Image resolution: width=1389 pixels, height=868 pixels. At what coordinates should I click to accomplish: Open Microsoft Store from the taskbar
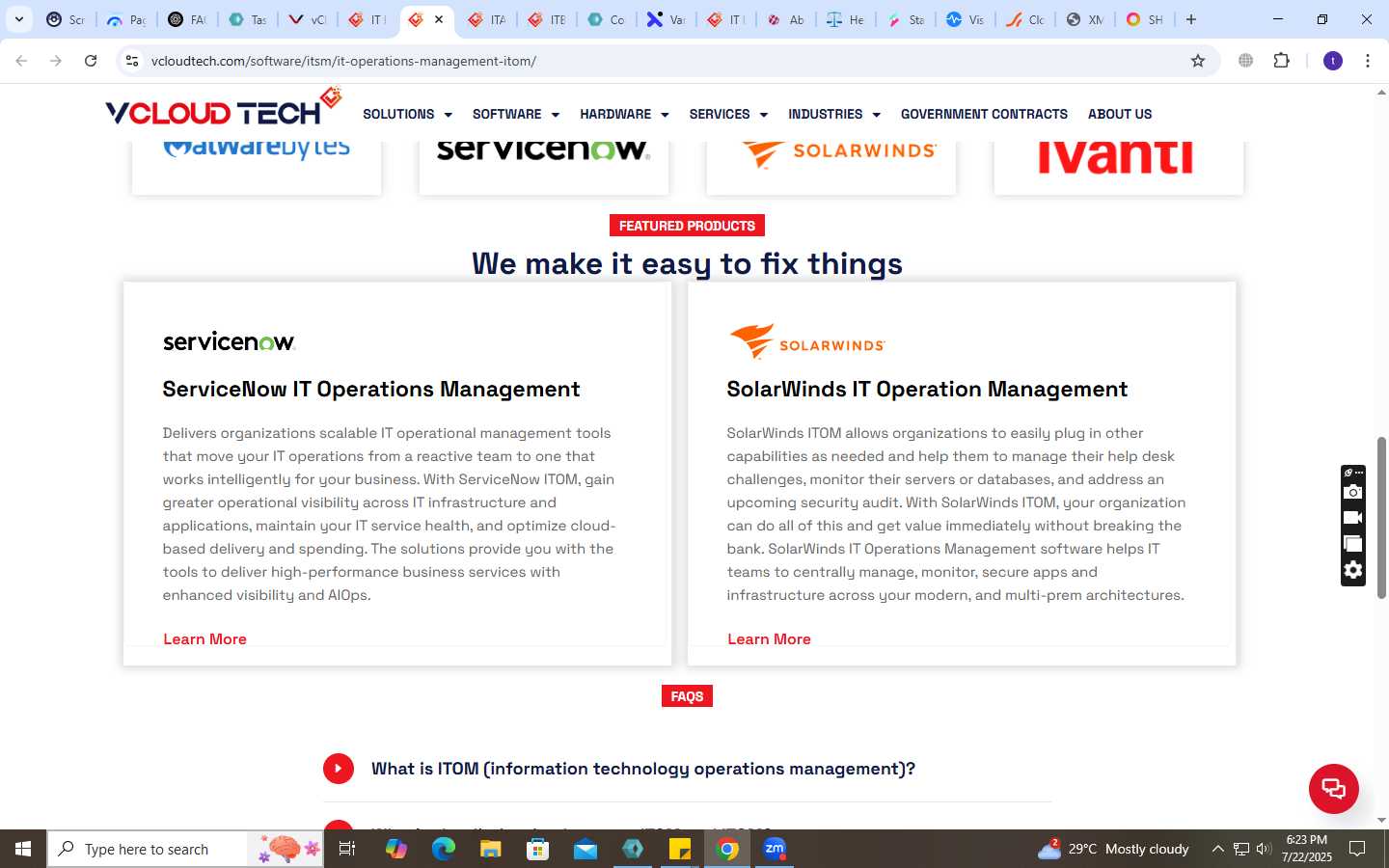coord(538,849)
